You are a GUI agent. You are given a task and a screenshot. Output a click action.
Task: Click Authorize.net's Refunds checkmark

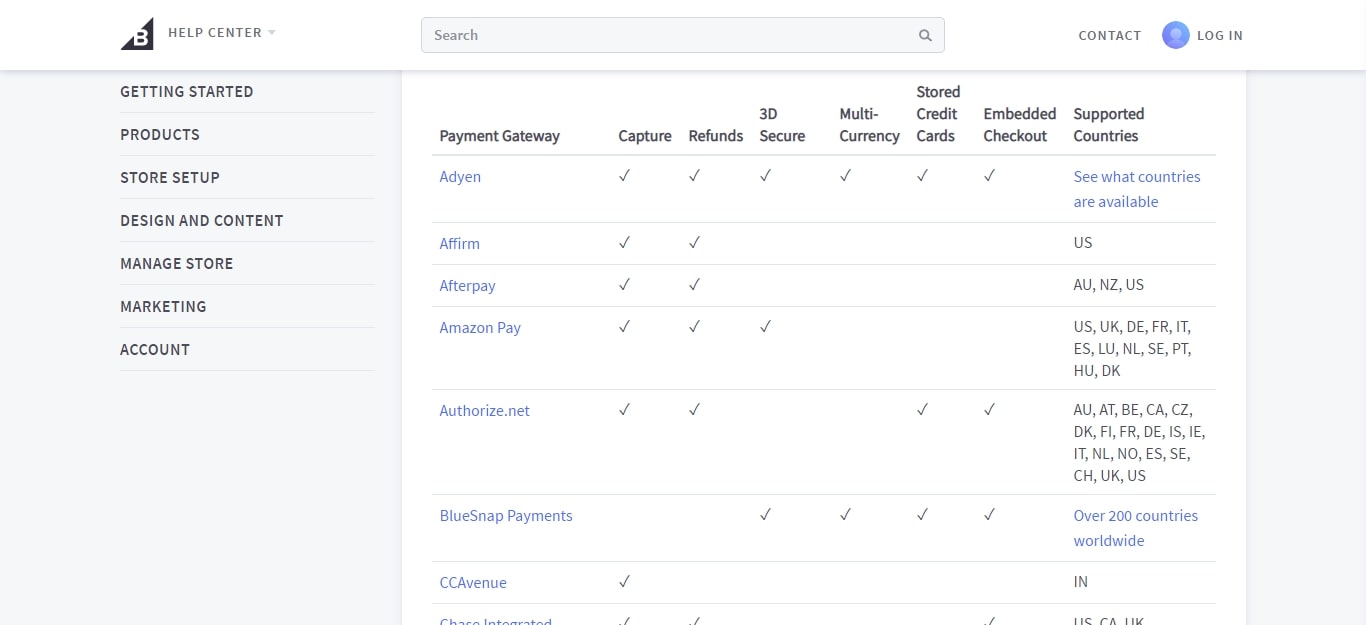tap(694, 410)
